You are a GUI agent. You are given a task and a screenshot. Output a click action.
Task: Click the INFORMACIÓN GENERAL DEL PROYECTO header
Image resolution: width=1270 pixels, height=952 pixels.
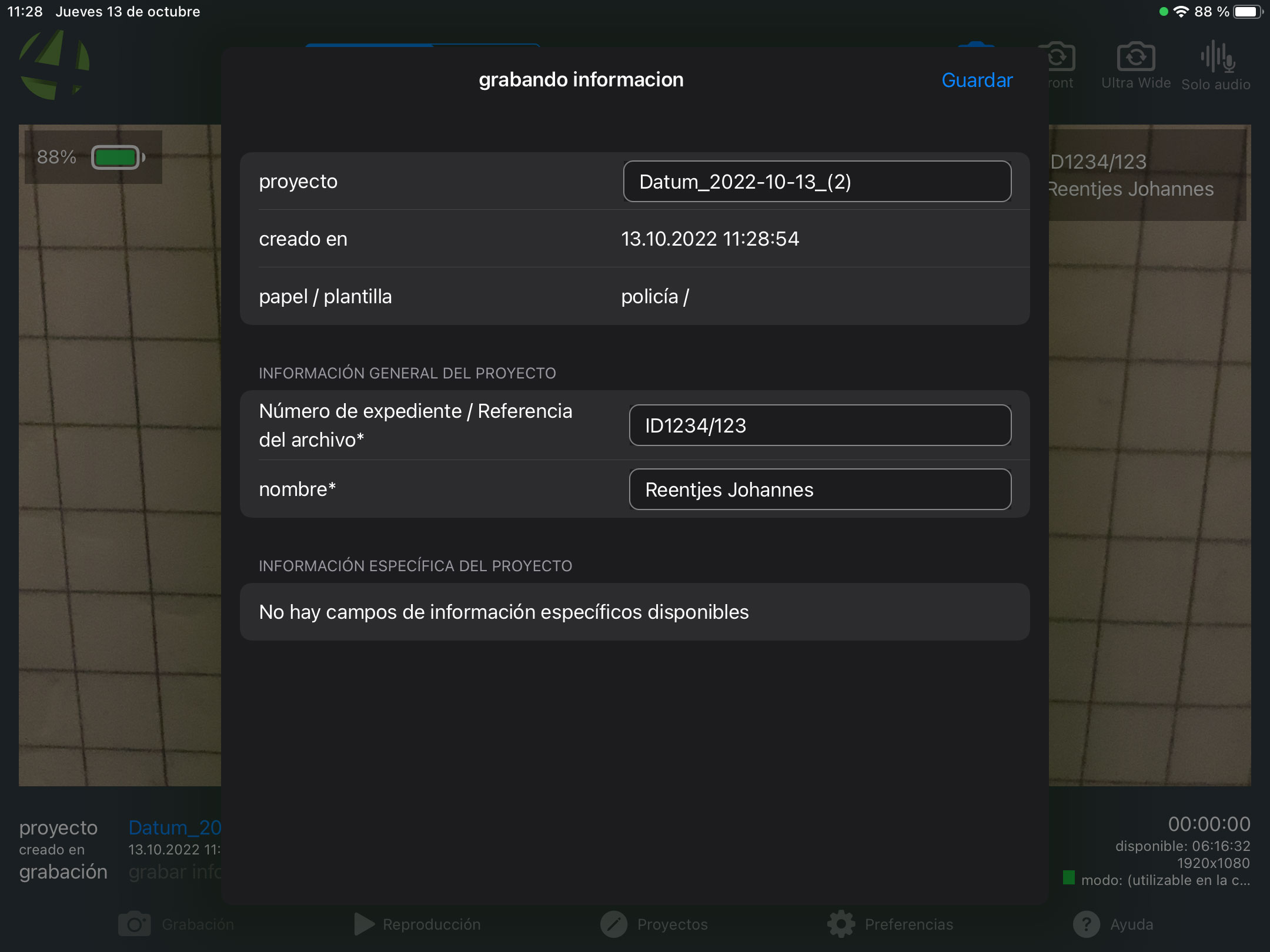click(407, 373)
